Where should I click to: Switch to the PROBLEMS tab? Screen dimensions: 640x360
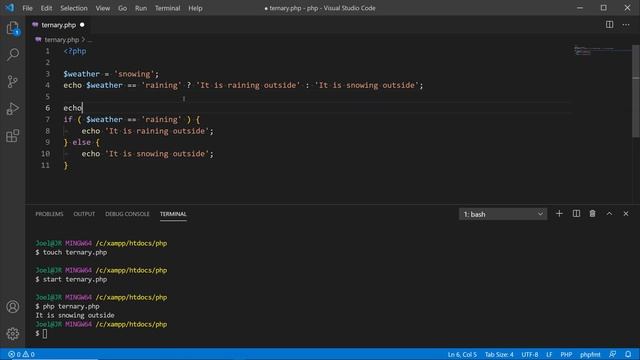tap(49, 214)
